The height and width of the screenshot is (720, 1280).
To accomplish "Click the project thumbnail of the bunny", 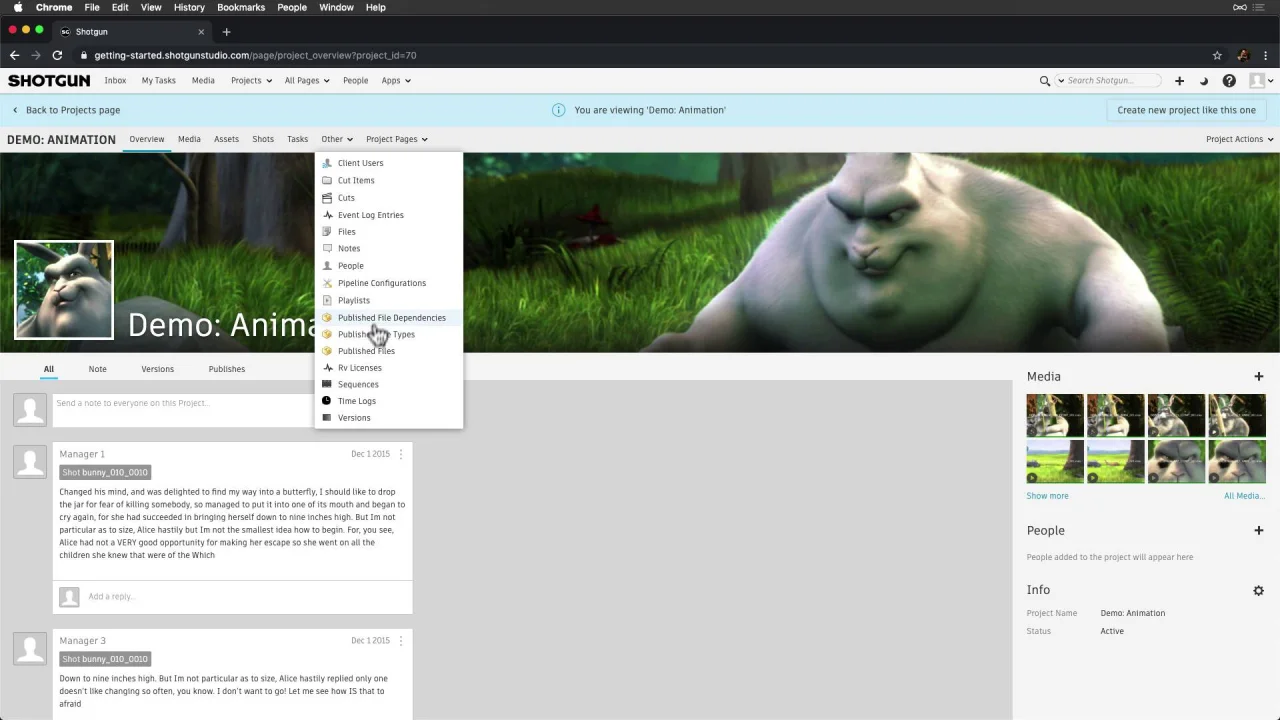I will (x=64, y=290).
